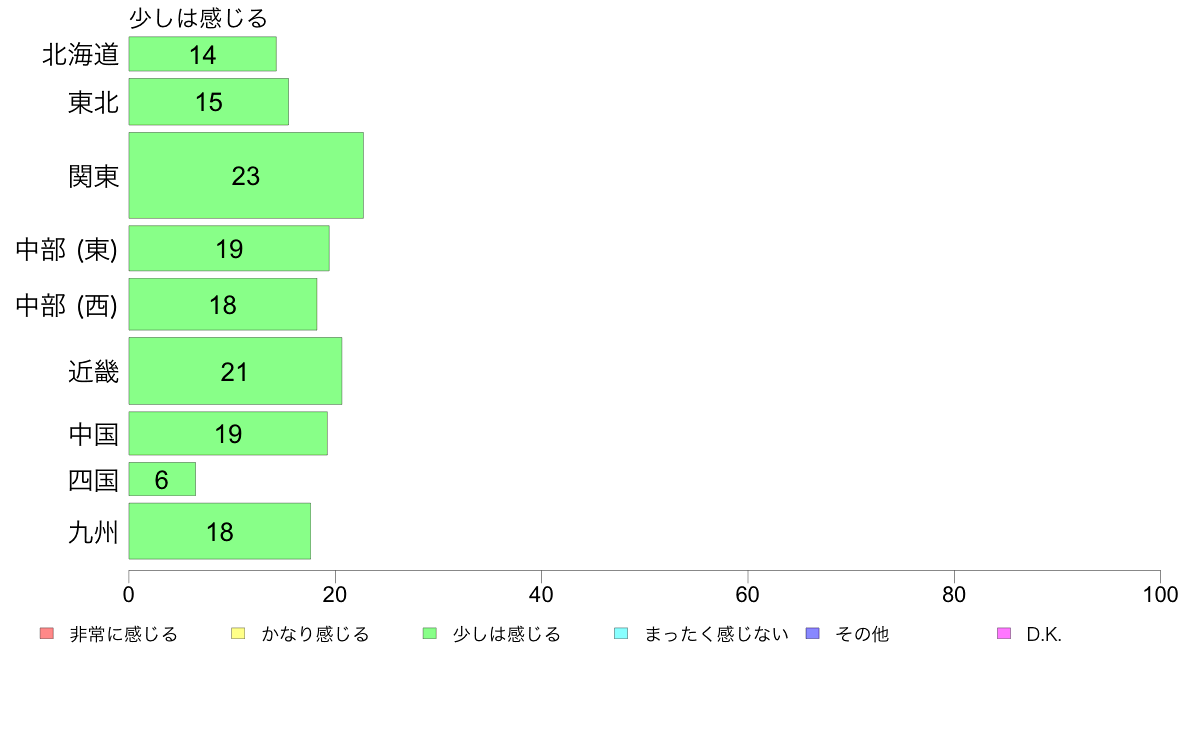Select the 近畿 bar with value 21
Screen dimensions: 1188x736
click(x=235, y=371)
